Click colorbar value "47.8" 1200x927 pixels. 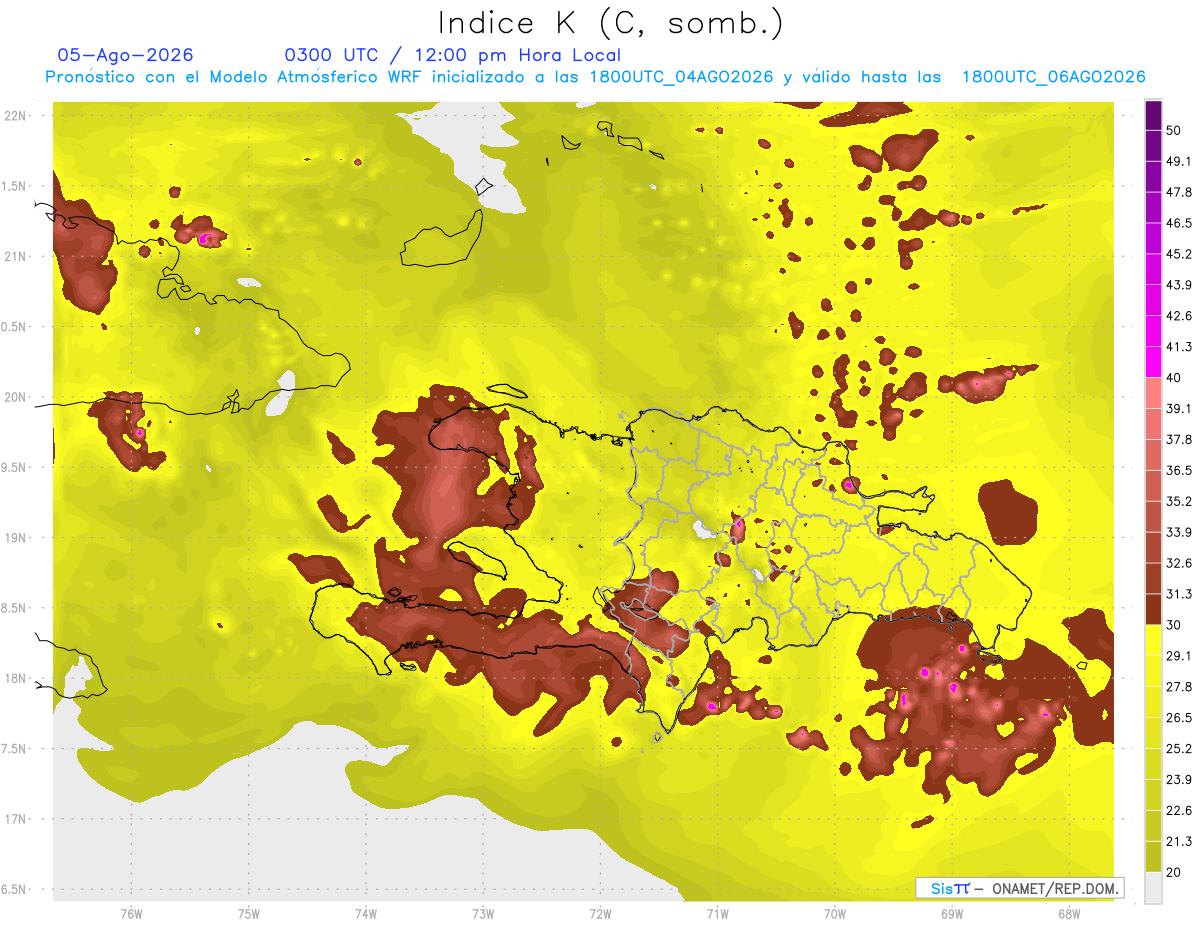1178,192
